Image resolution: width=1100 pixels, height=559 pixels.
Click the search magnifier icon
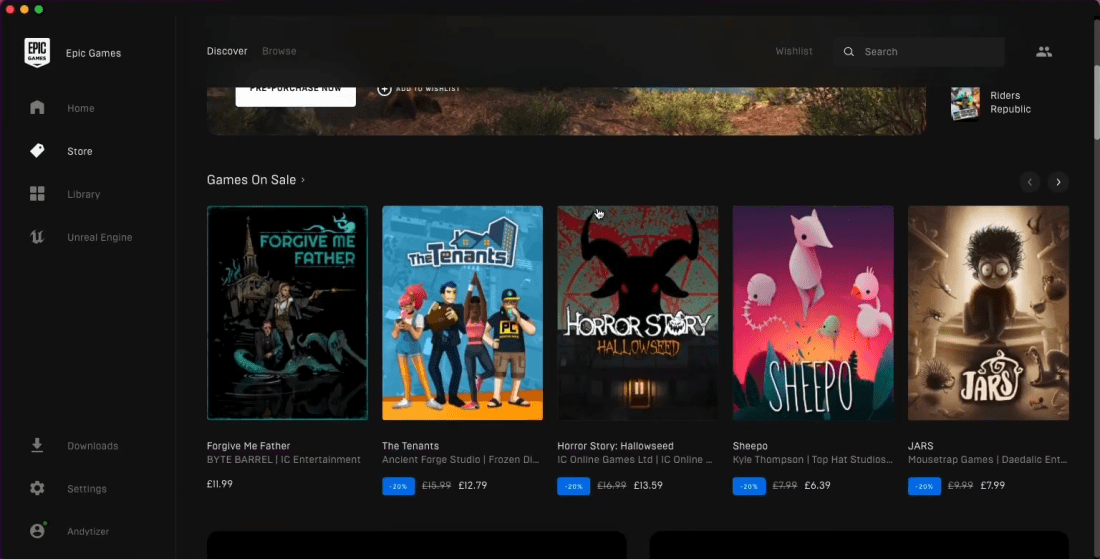(x=849, y=51)
